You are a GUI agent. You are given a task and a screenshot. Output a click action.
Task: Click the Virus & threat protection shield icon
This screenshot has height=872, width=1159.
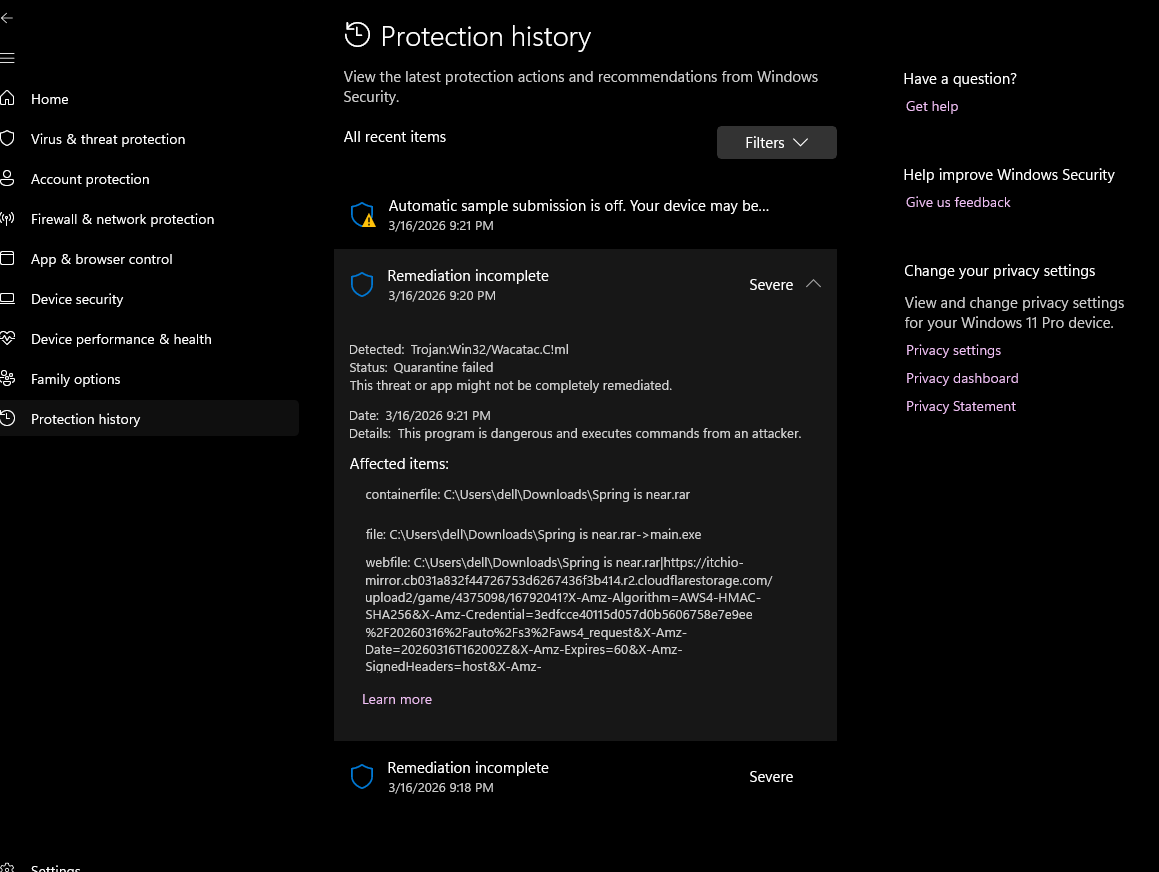(8, 139)
